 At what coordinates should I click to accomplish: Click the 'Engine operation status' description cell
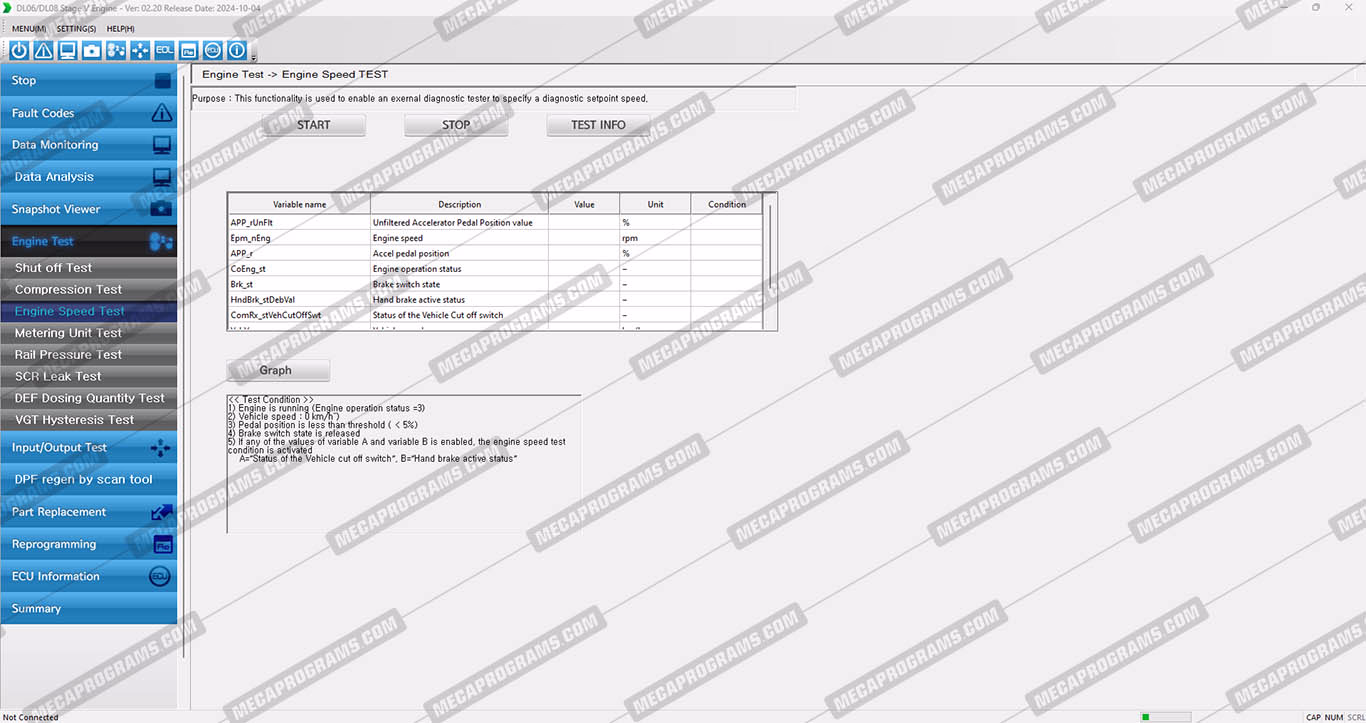click(x=459, y=269)
